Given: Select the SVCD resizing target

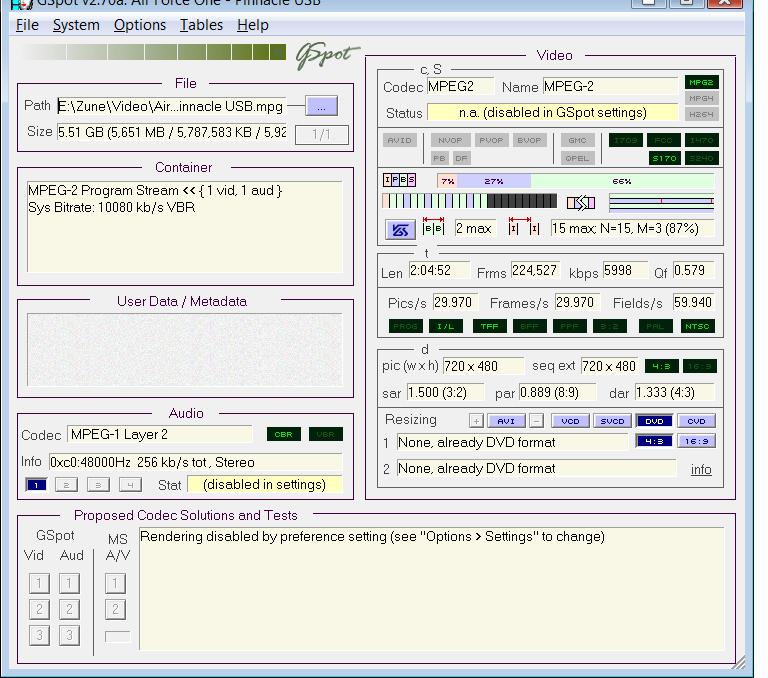Looking at the screenshot, I should pyautogui.click(x=613, y=421).
